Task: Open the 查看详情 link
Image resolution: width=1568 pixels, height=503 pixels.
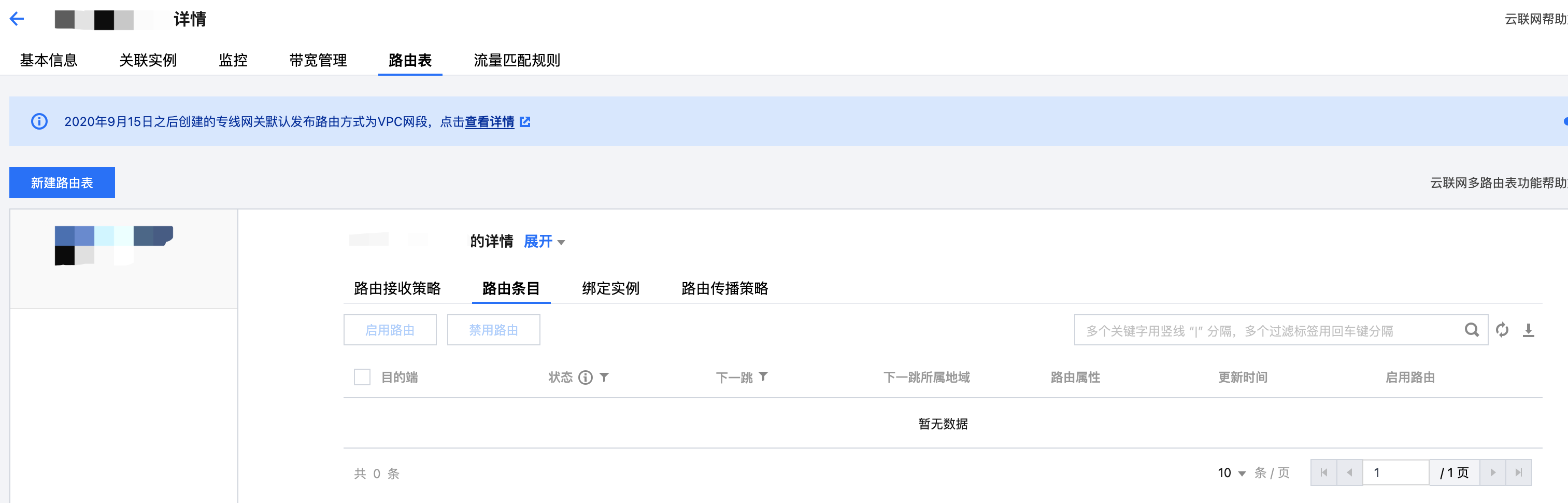Action: (x=489, y=122)
